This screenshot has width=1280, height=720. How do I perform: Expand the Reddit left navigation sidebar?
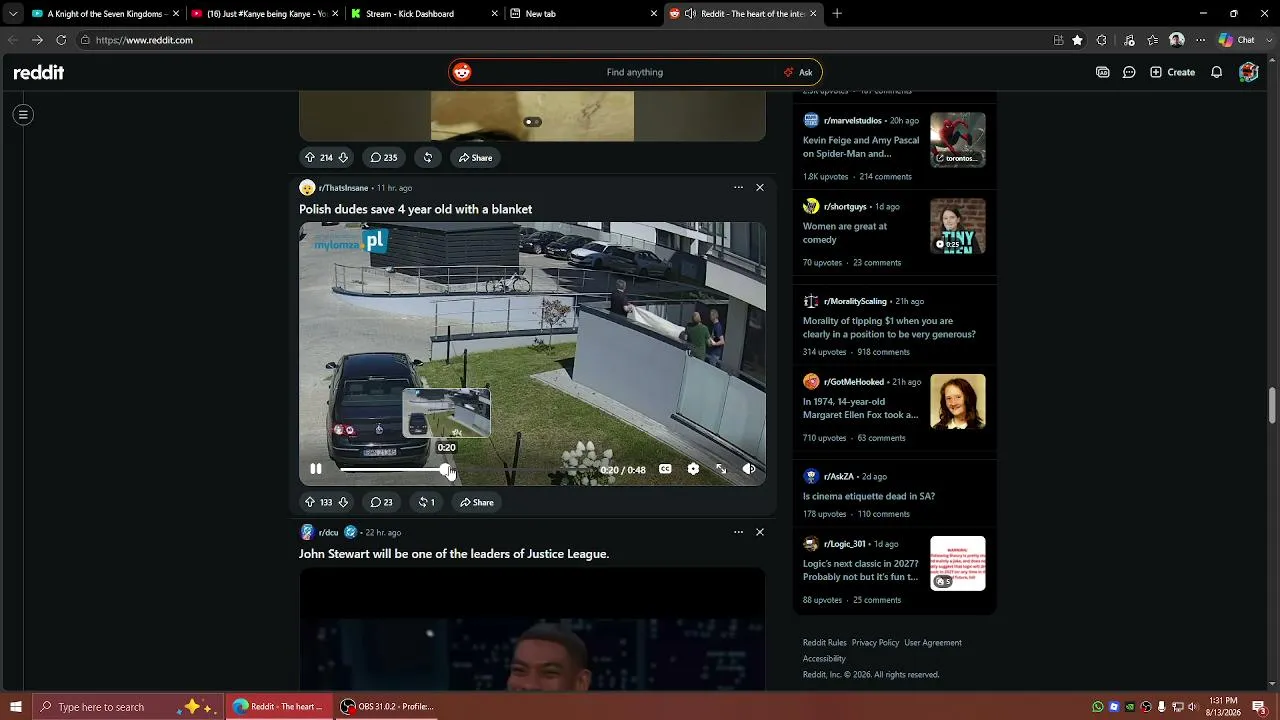click(23, 115)
